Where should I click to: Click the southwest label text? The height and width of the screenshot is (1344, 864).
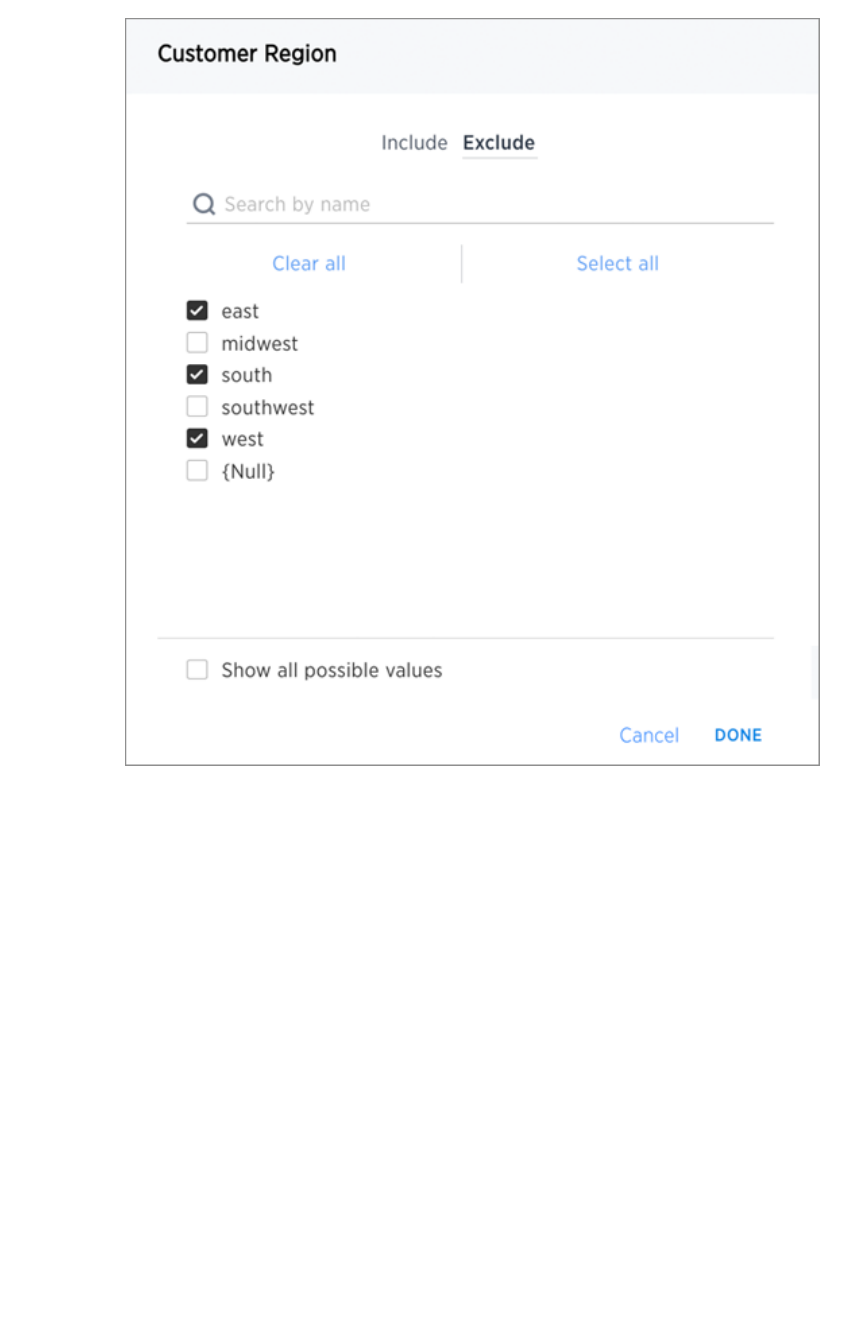[x=268, y=407]
